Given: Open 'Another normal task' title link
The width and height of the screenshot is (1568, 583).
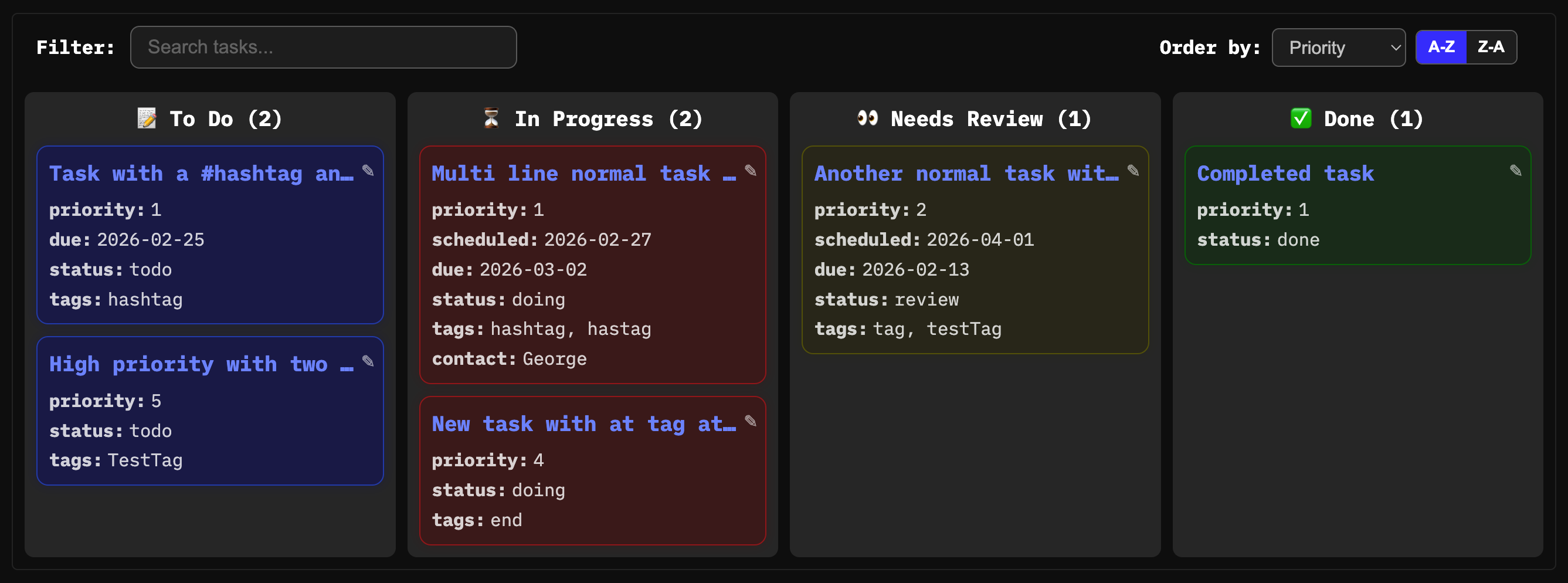Looking at the screenshot, I should tap(966, 174).
